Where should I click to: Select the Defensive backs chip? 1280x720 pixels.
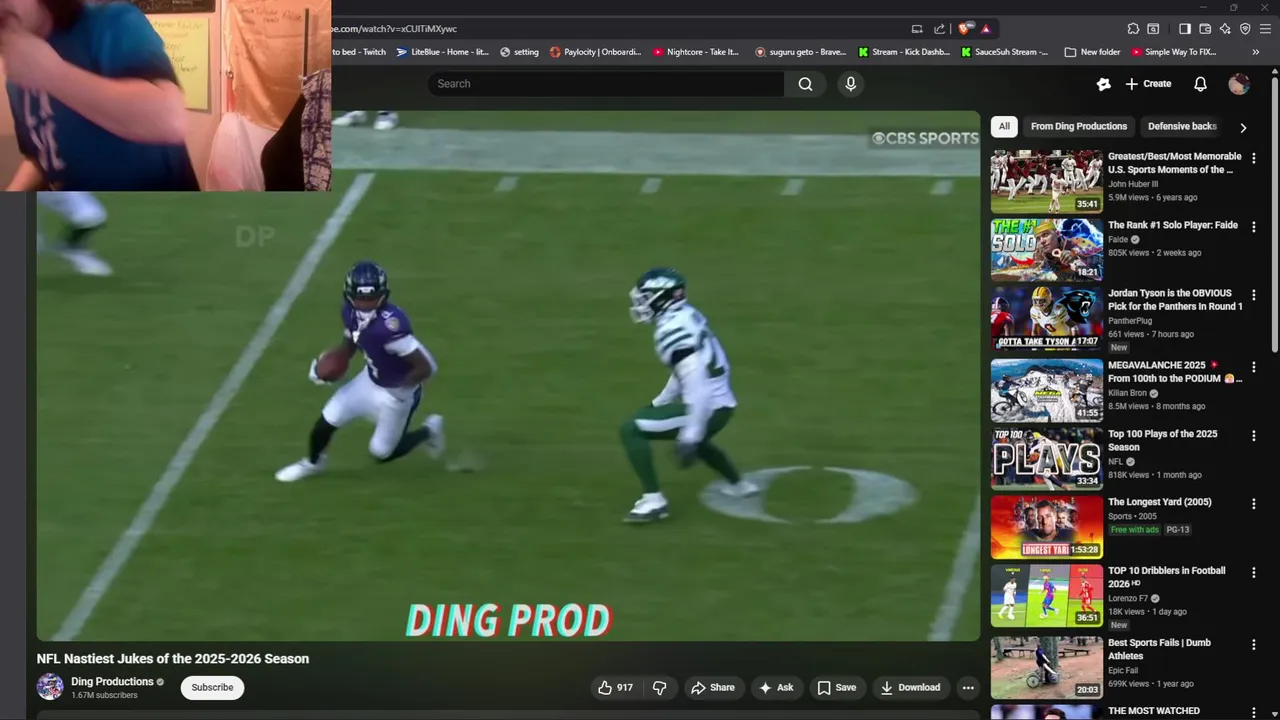pyautogui.click(x=1182, y=126)
